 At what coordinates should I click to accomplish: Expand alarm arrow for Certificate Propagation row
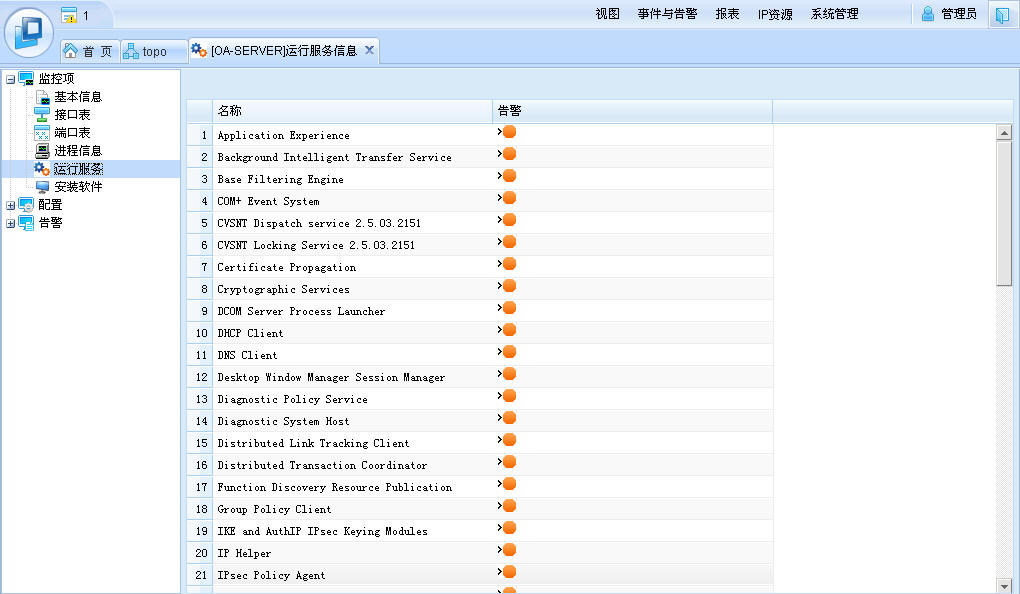tap(500, 263)
